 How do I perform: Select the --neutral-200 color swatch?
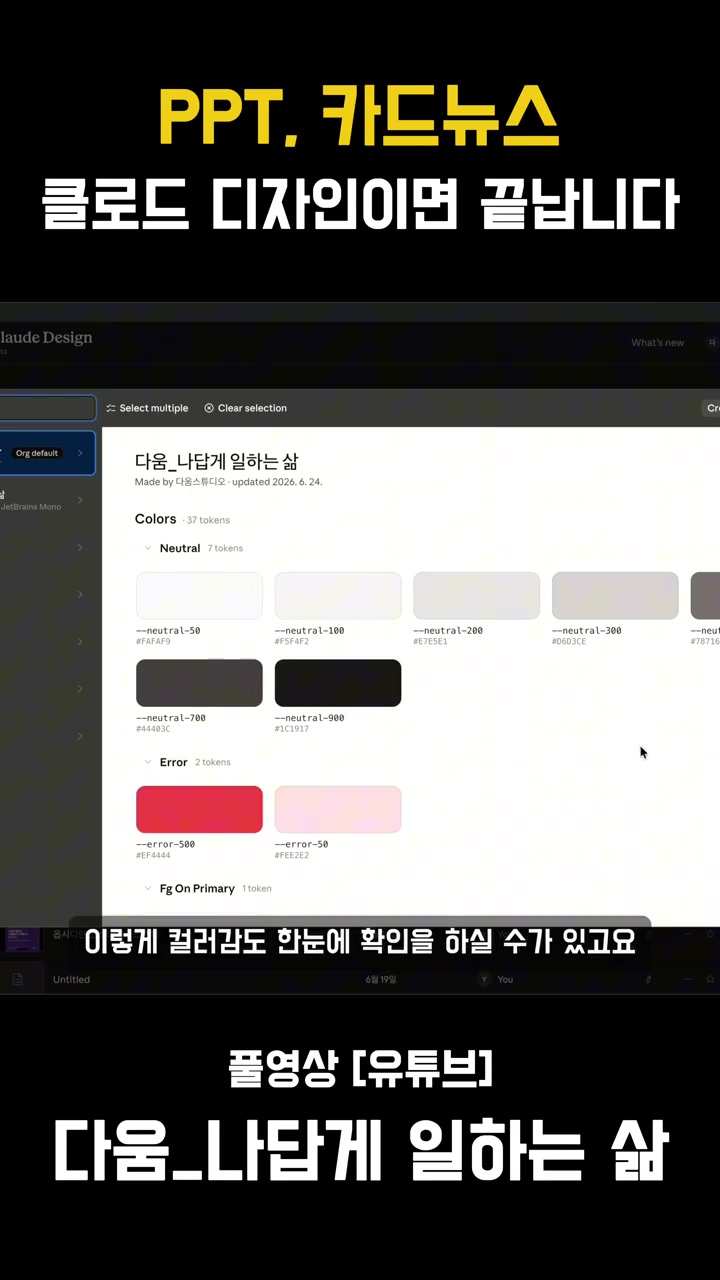tap(476, 595)
